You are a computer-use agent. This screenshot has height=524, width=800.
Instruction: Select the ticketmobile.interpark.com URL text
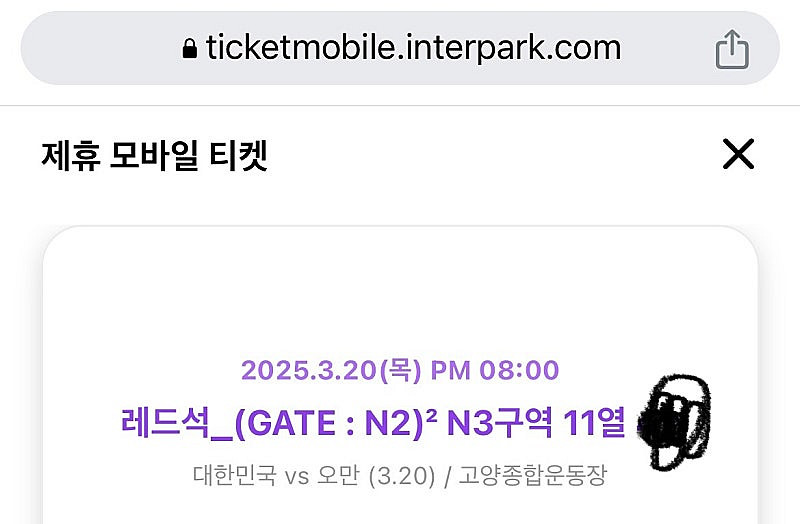(x=413, y=48)
